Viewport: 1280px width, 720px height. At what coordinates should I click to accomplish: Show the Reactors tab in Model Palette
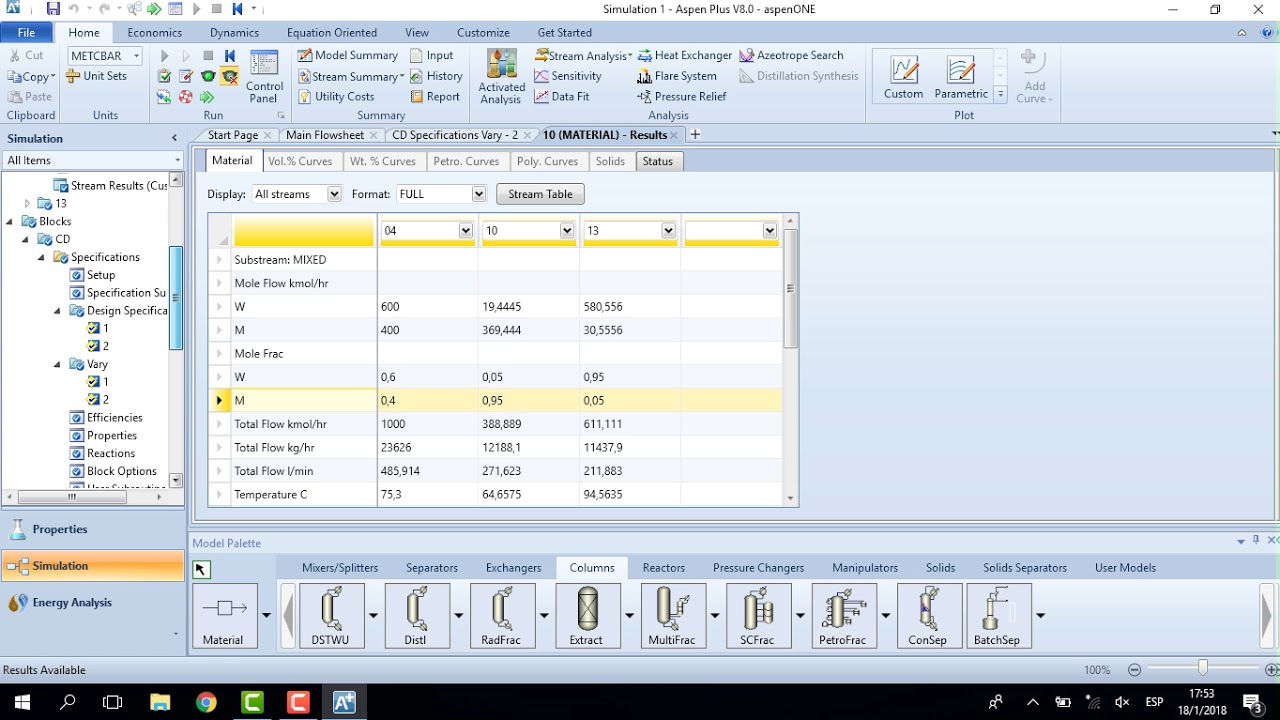[664, 568]
